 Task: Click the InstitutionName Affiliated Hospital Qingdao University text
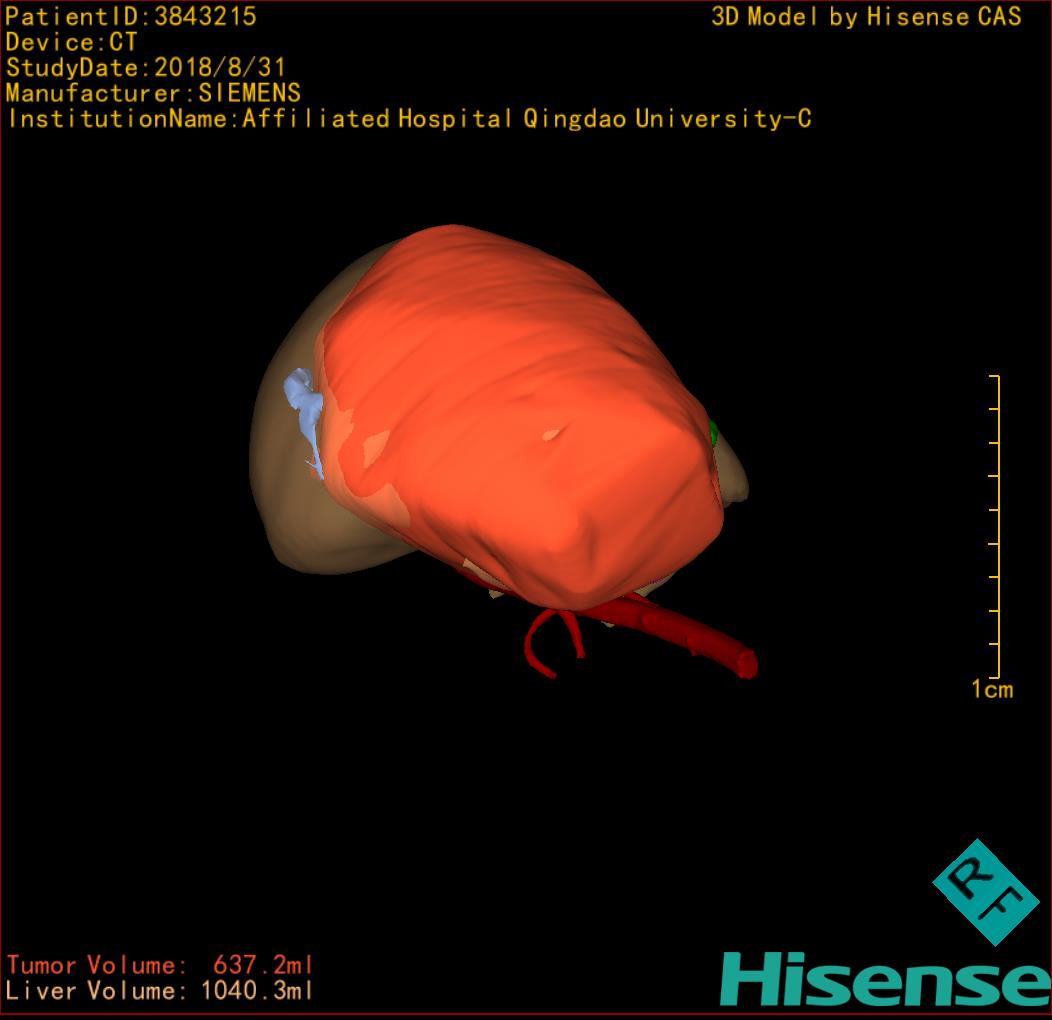pyautogui.click(x=409, y=119)
